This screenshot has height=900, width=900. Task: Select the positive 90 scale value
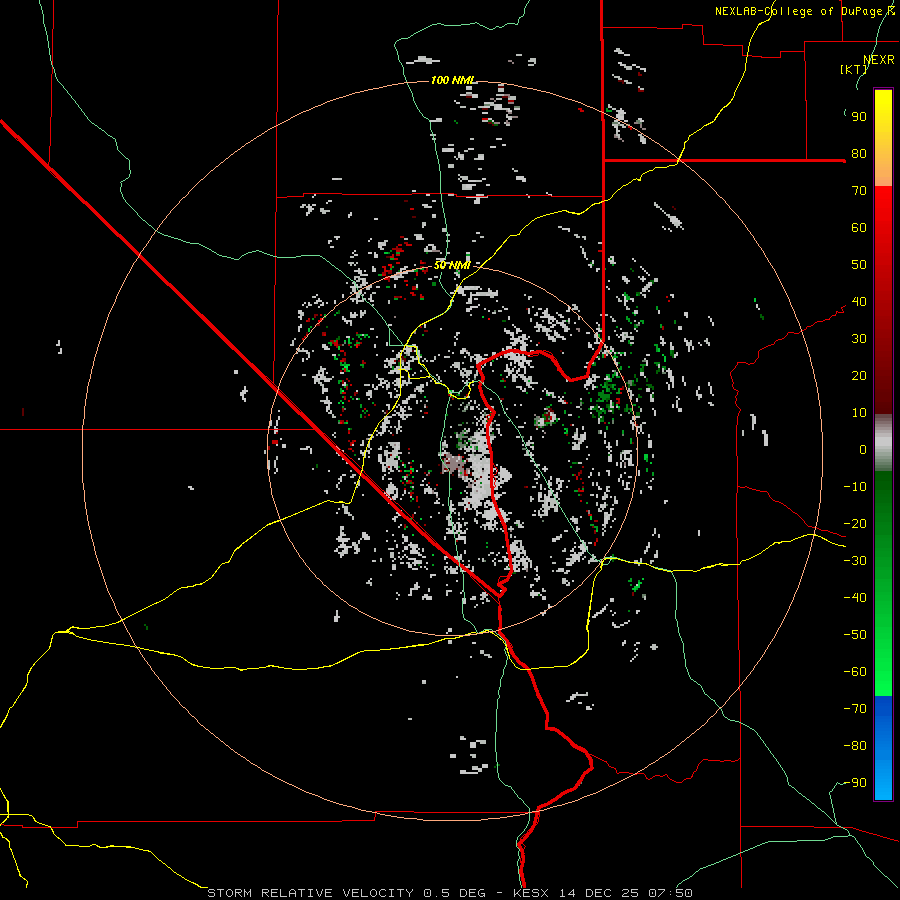point(859,117)
